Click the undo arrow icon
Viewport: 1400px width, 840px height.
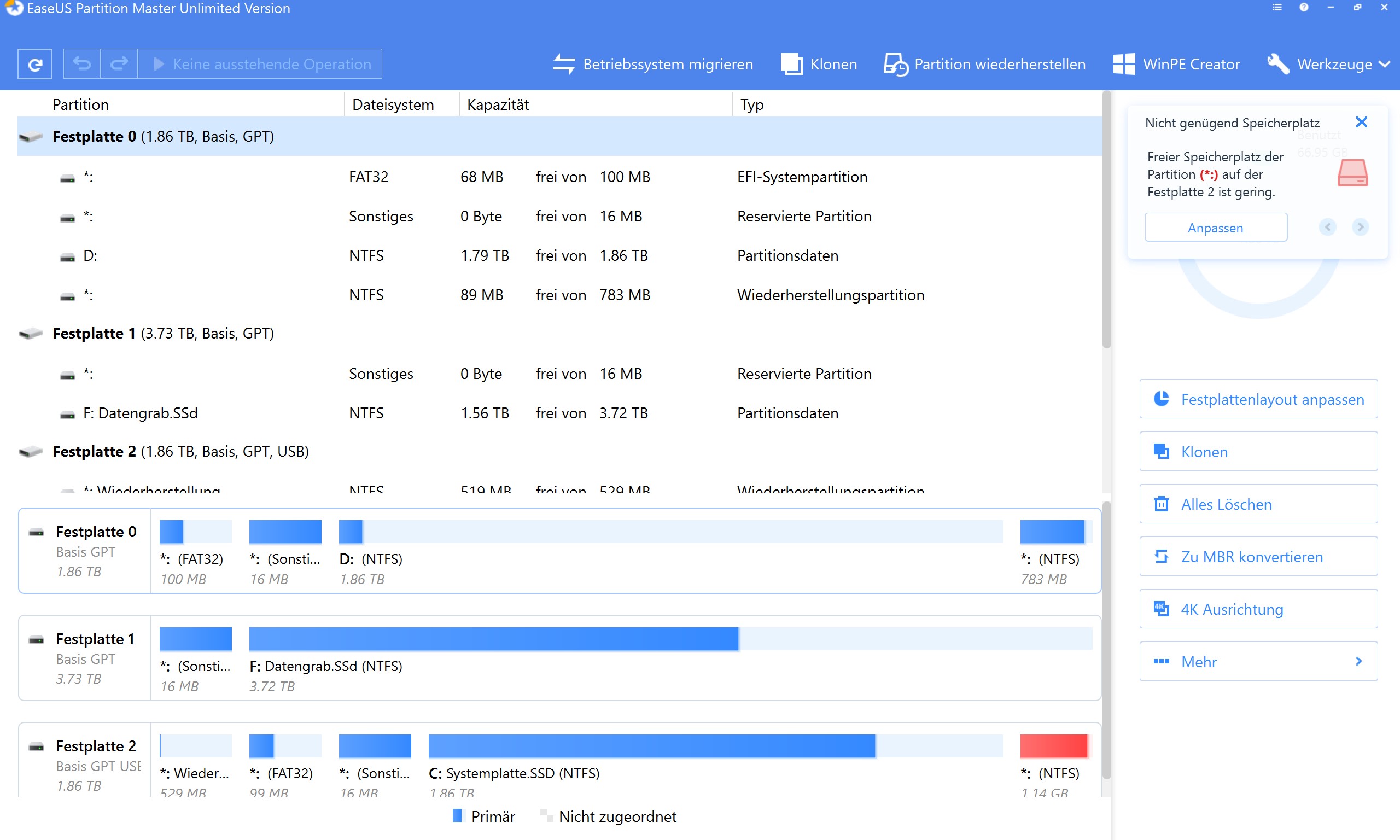[x=82, y=64]
